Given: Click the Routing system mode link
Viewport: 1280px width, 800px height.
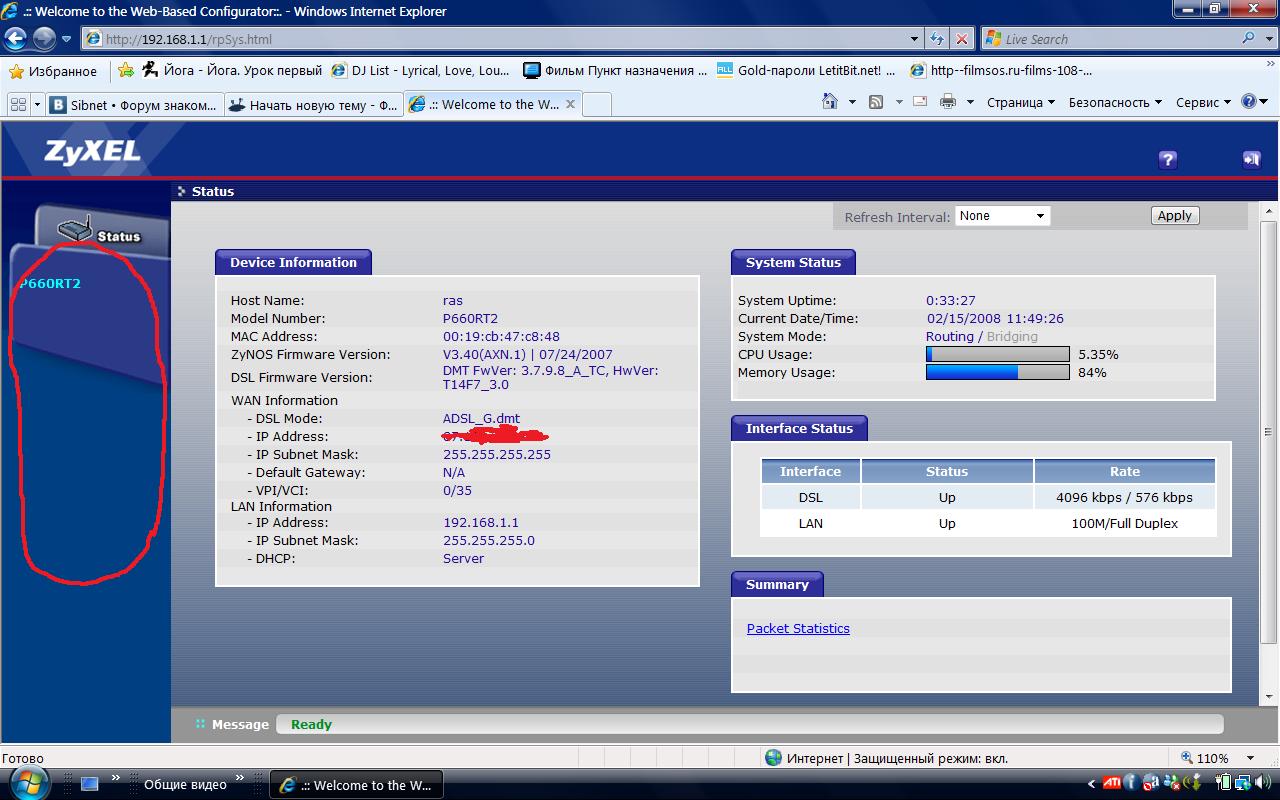Looking at the screenshot, I should 950,336.
